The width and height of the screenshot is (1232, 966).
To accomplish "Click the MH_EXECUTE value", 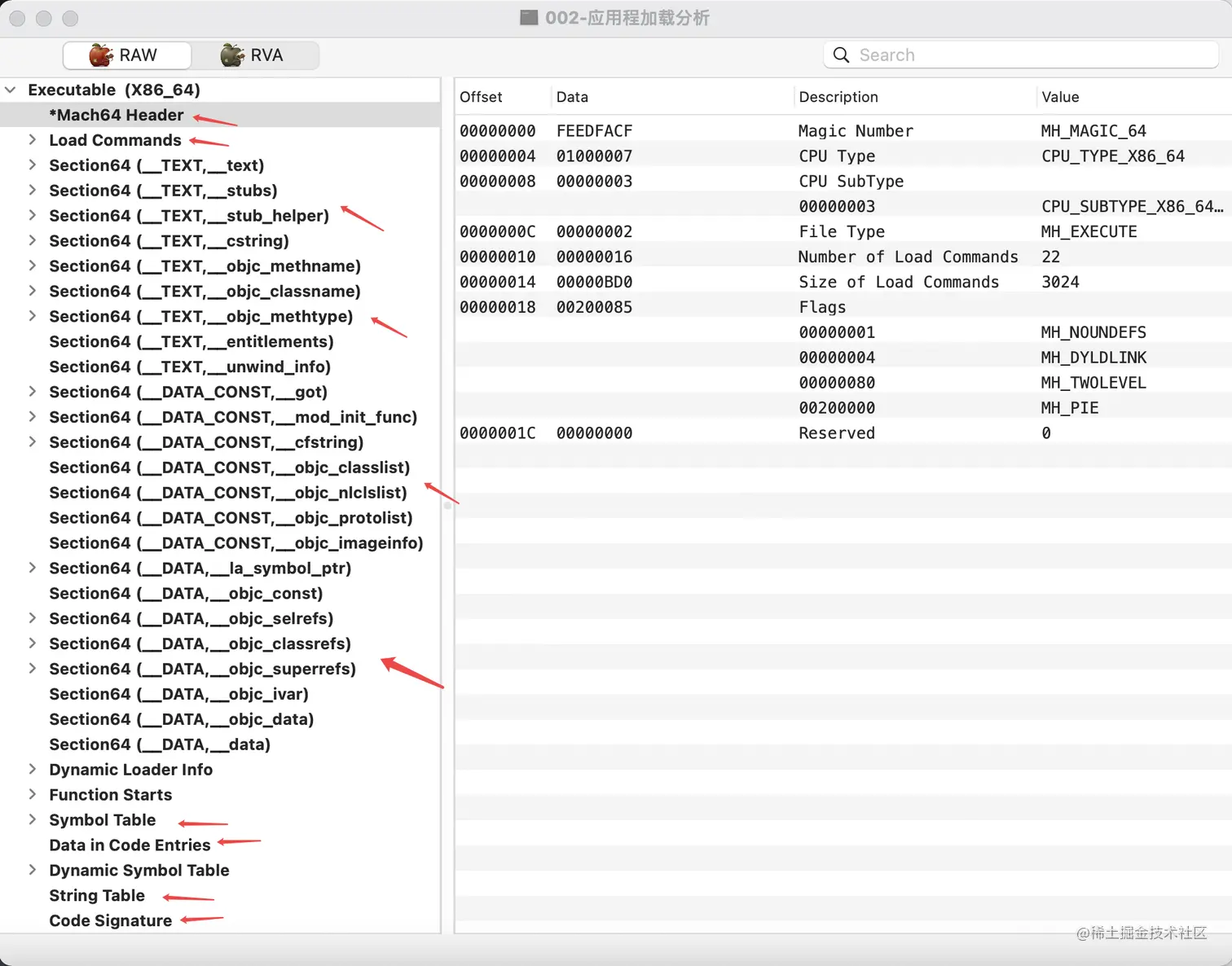I will pyautogui.click(x=1089, y=232).
